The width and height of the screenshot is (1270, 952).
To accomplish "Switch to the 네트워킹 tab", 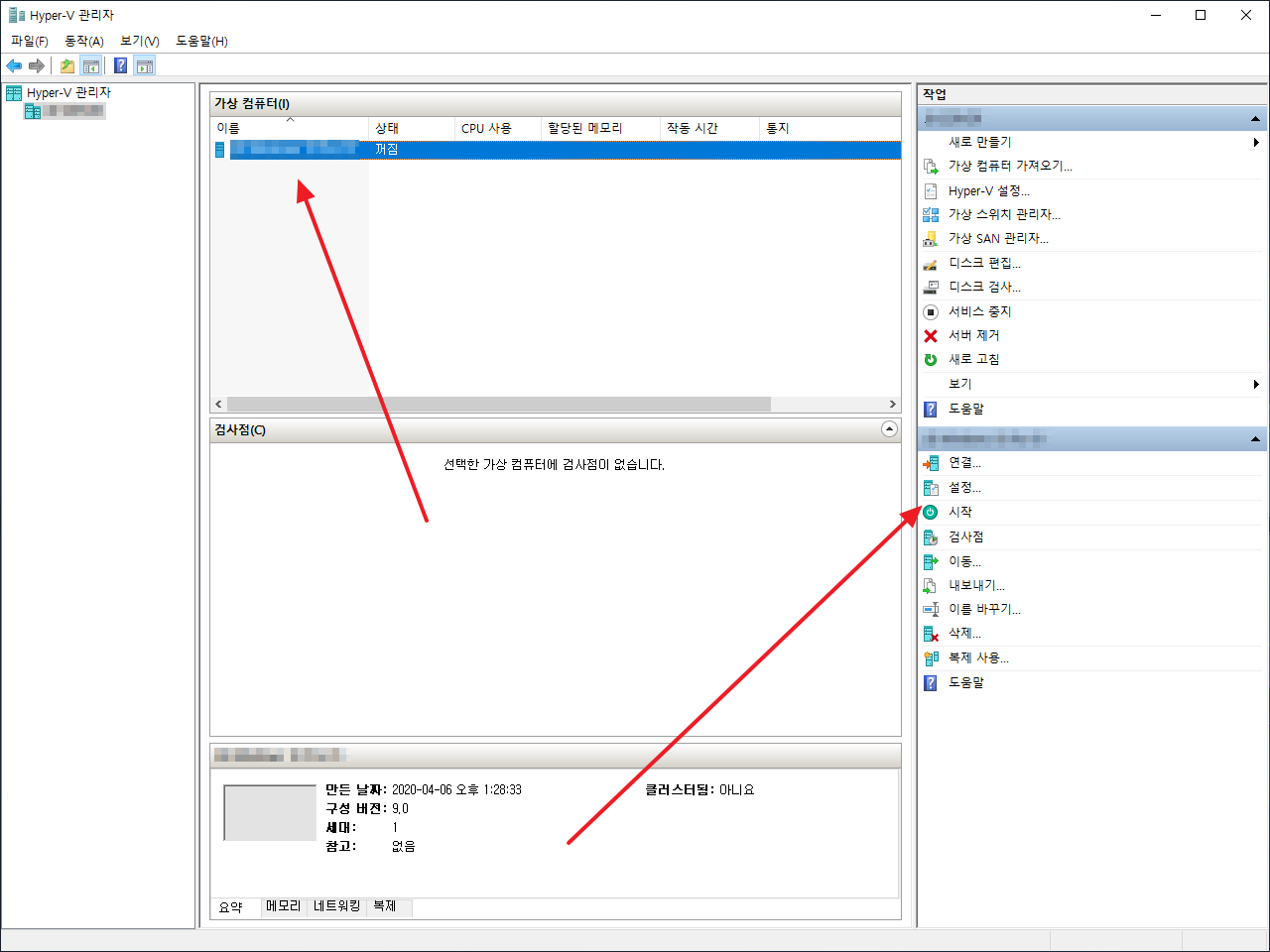I will tap(336, 906).
